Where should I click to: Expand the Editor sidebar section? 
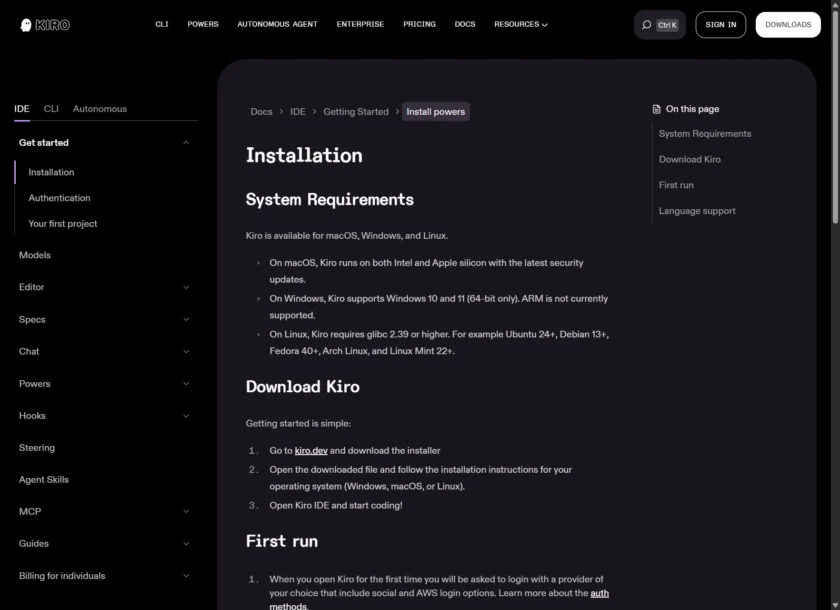[x=186, y=288]
